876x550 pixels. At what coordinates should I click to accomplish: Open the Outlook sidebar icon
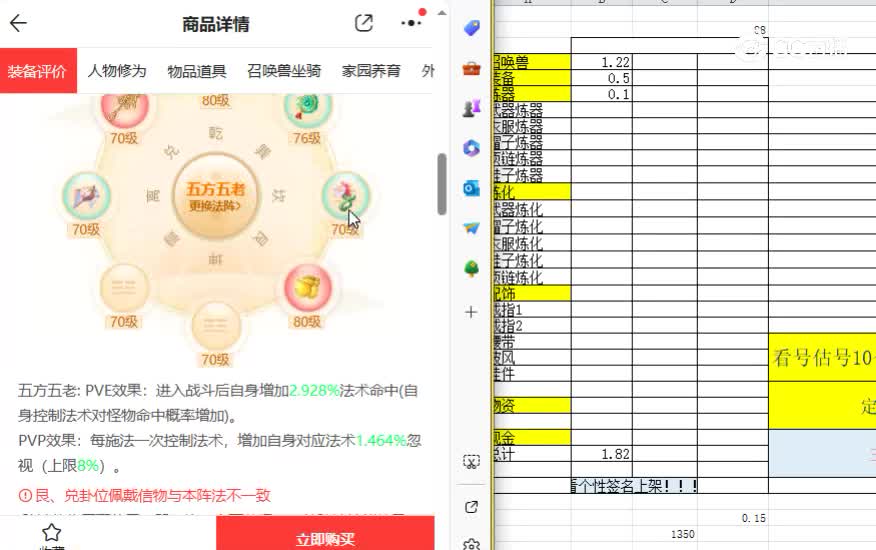(x=472, y=188)
